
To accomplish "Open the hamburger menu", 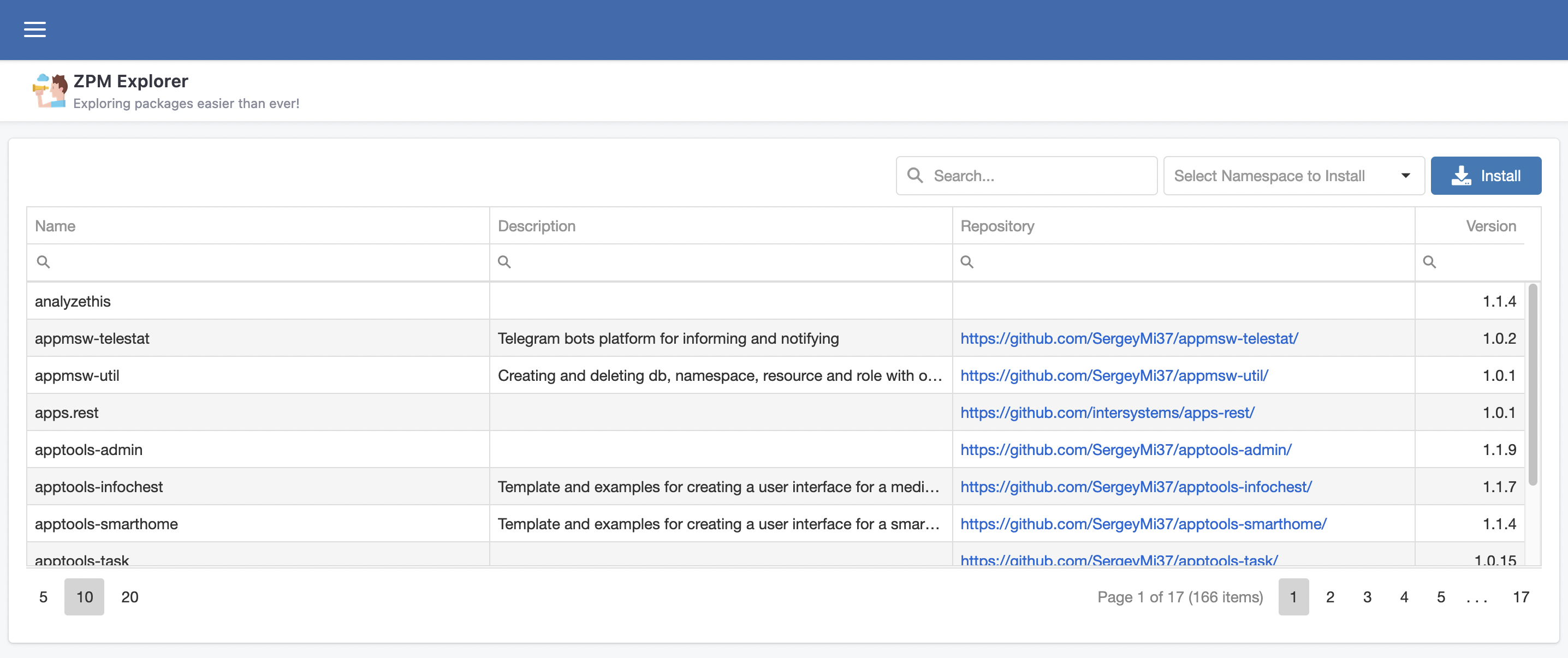I will [35, 29].
